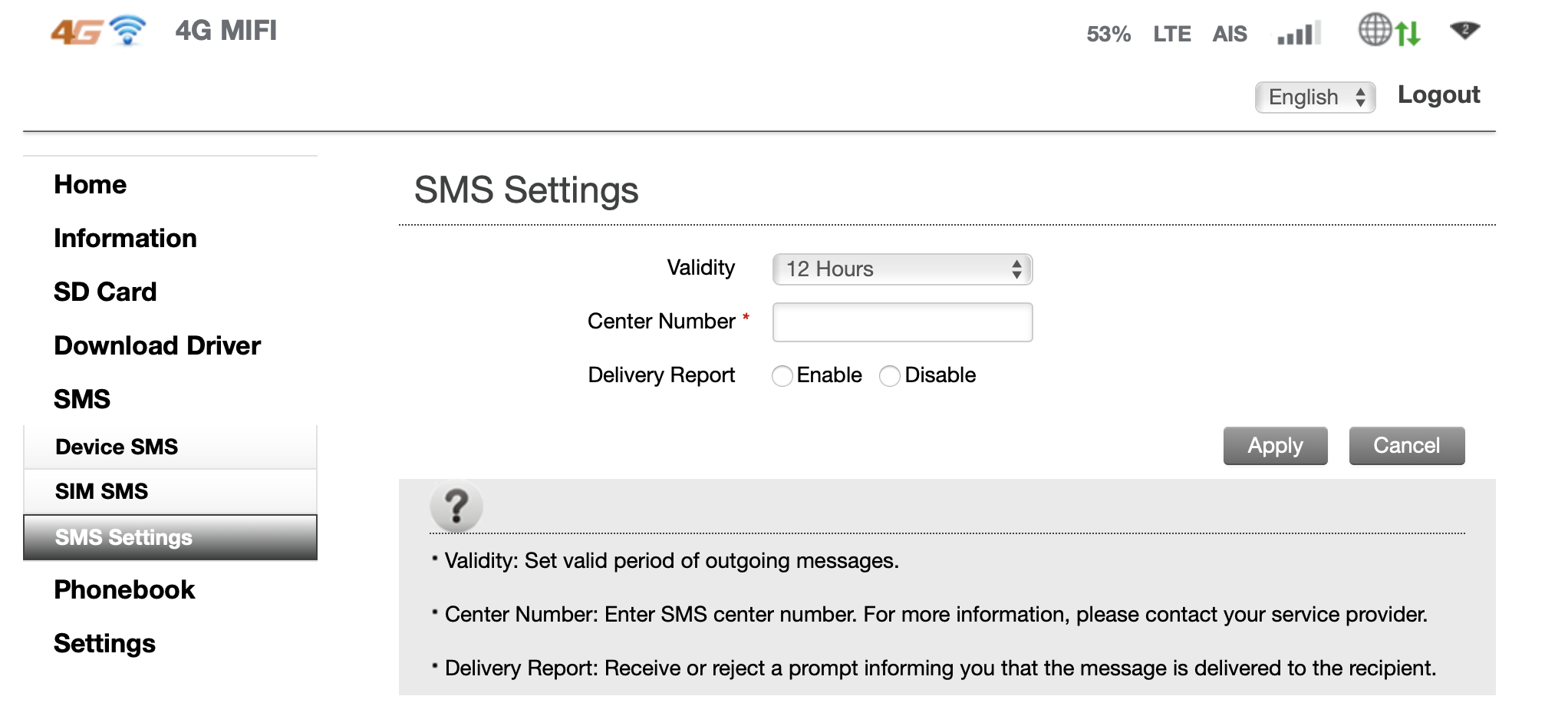Click the connected Wi-Fi clients icon

point(1464,31)
